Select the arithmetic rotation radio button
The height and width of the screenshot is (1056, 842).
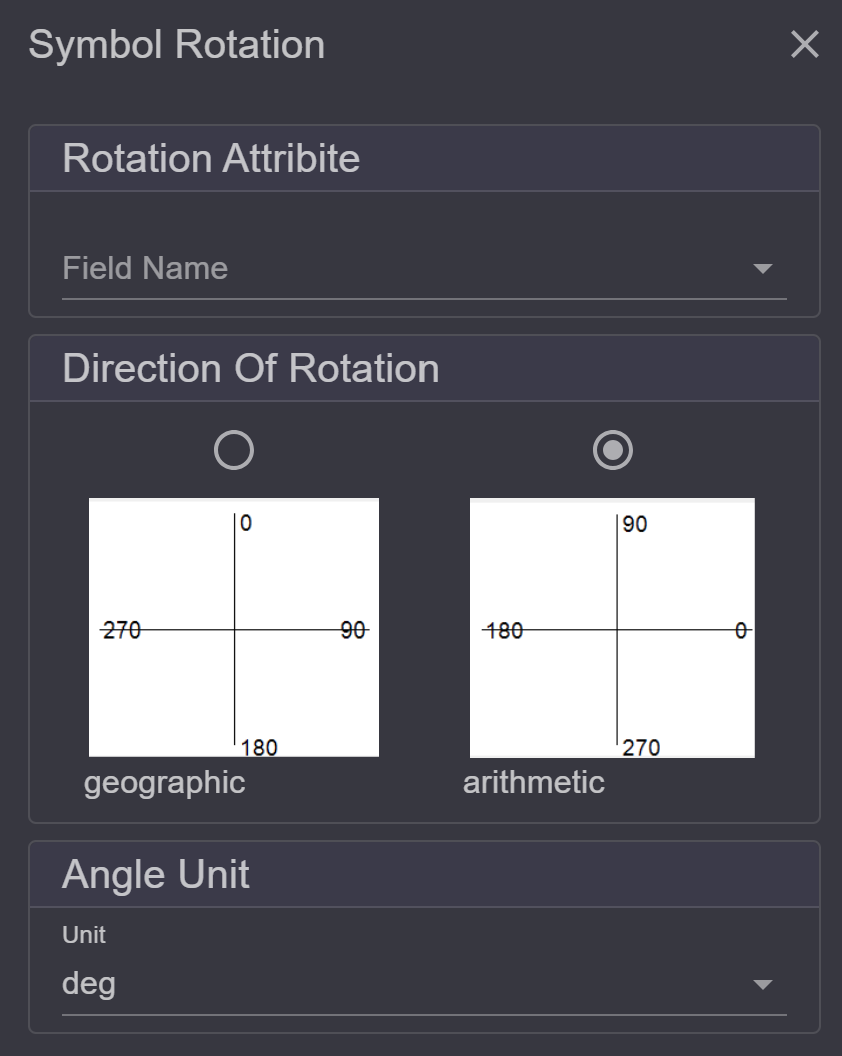612,450
